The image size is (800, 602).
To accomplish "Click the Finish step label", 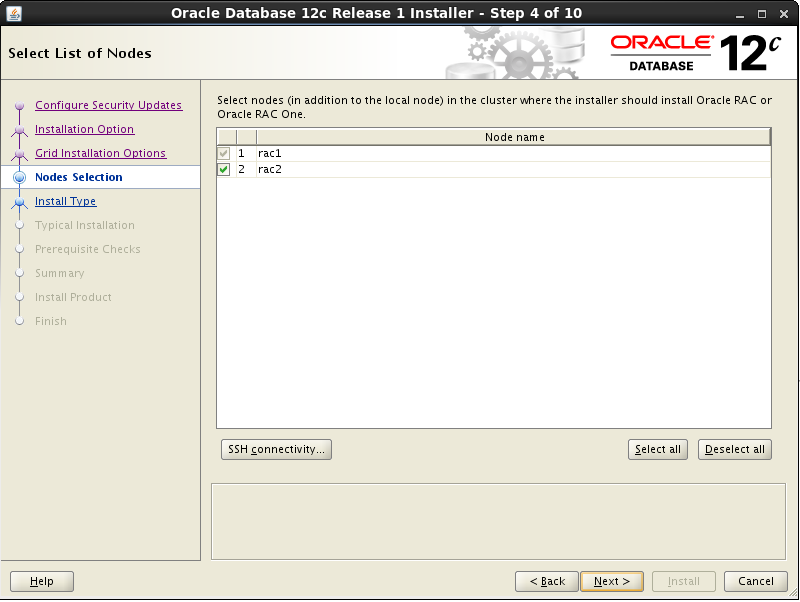I will point(51,321).
